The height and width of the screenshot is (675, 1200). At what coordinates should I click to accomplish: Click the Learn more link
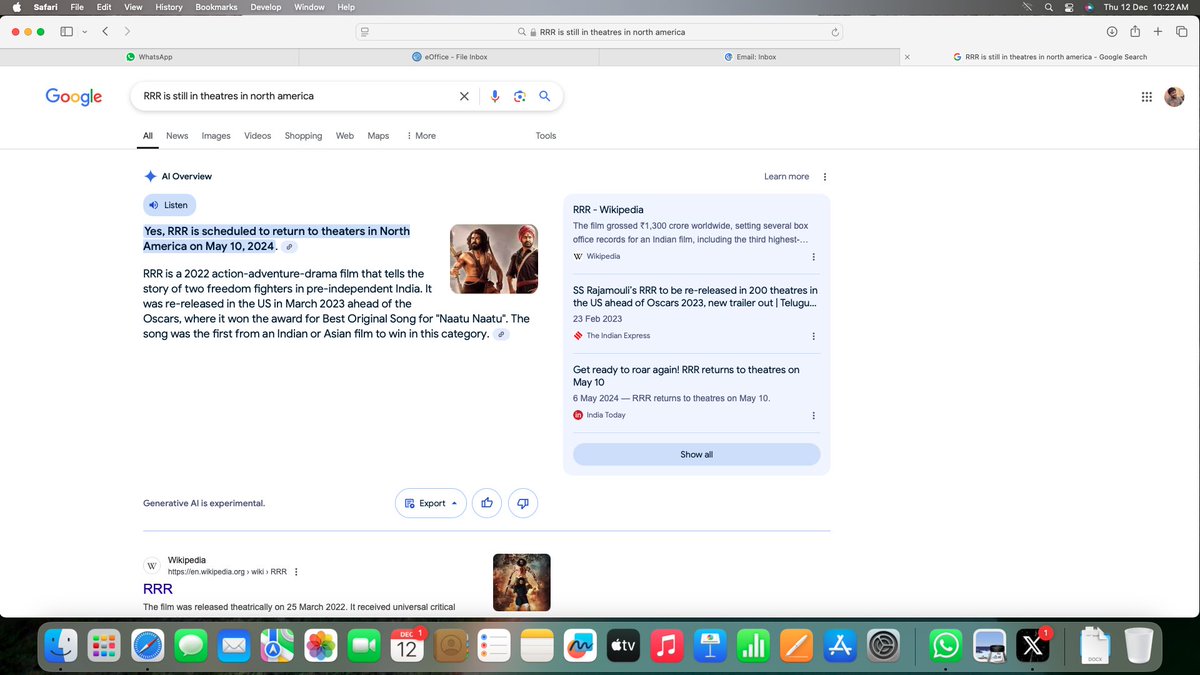coord(786,176)
